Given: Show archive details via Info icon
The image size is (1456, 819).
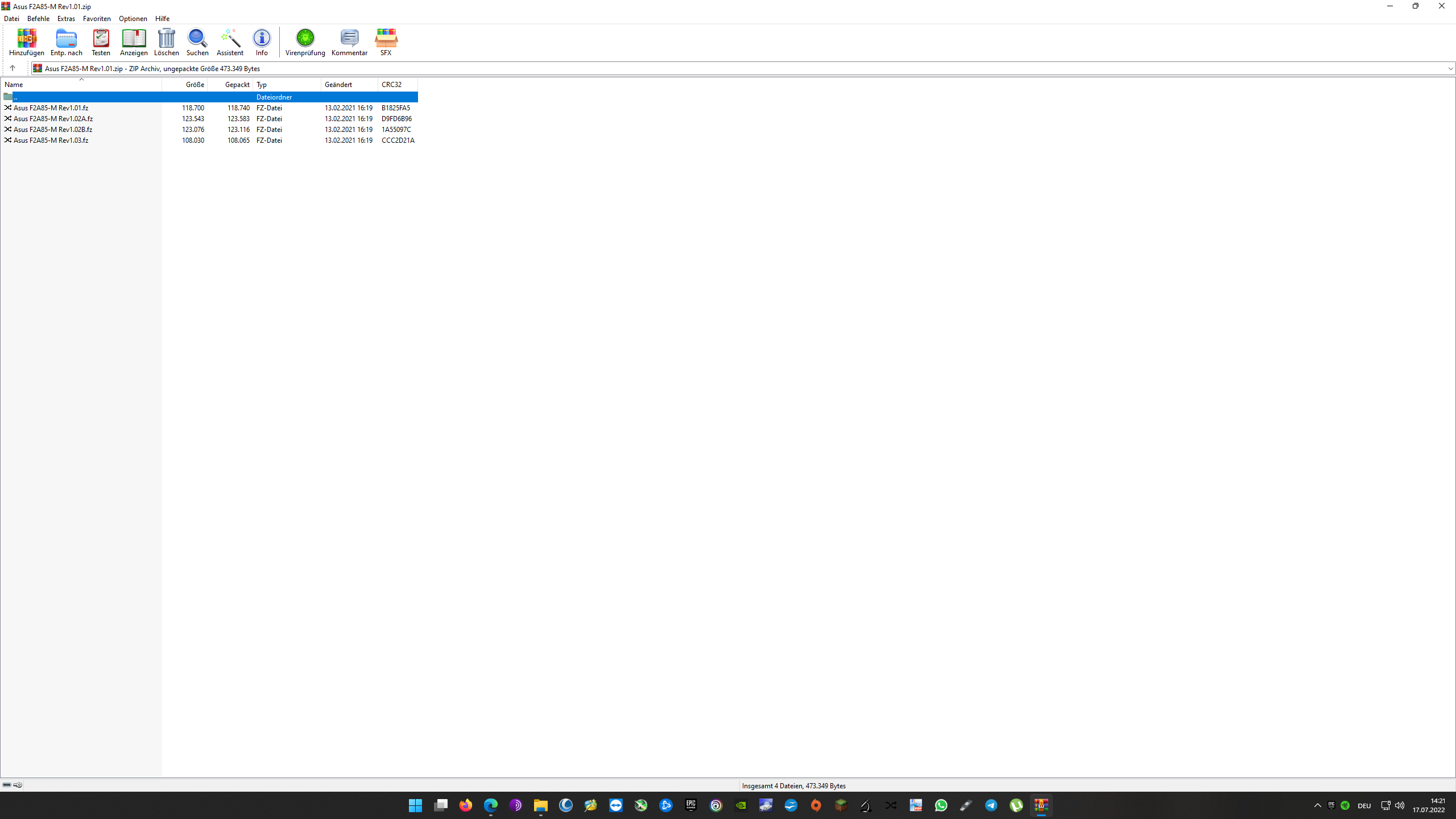Looking at the screenshot, I should tap(261, 42).
